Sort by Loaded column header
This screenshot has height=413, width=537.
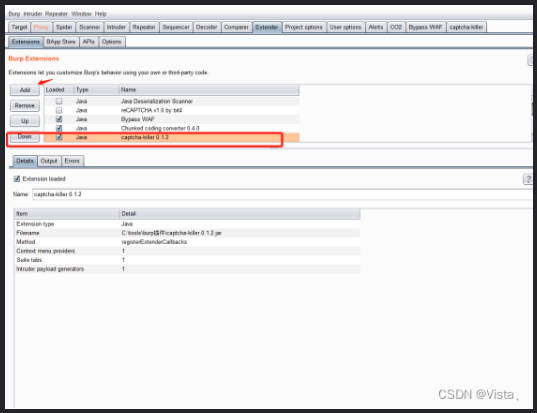point(59,90)
